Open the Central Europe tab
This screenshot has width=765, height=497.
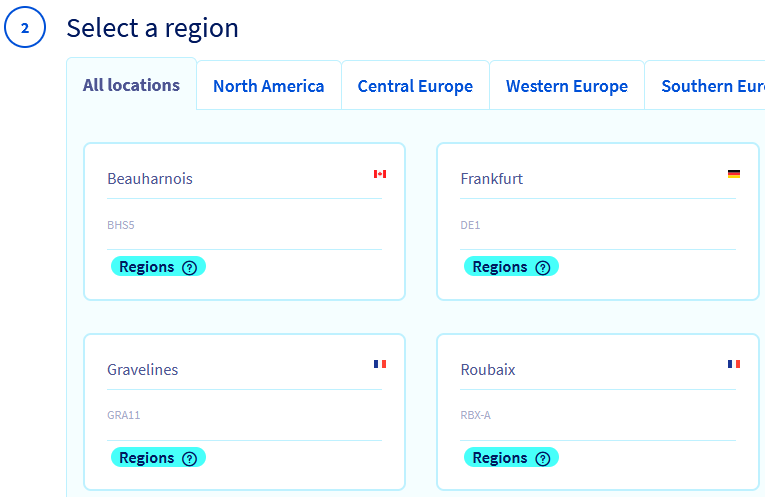pyautogui.click(x=415, y=86)
